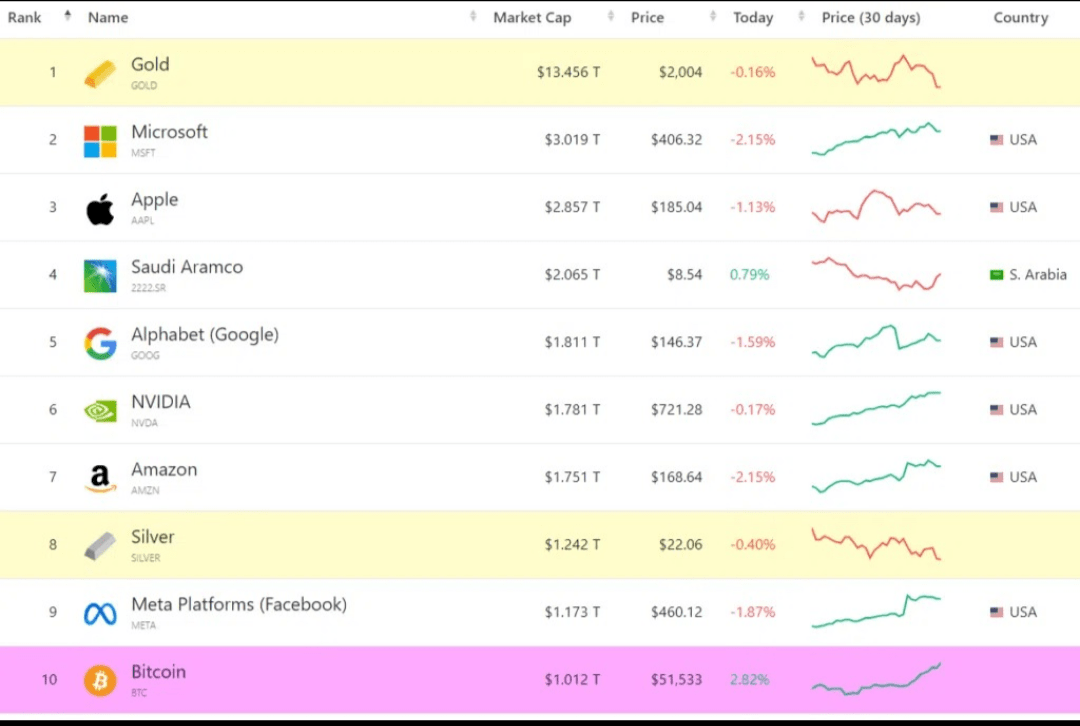Sort by Market Cap column header
This screenshot has width=1080, height=726.
click(x=532, y=18)
